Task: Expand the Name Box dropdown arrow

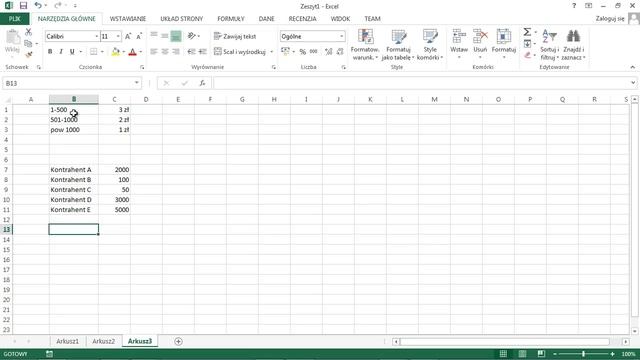Action: pyautogui.click(x=136, y=83)
